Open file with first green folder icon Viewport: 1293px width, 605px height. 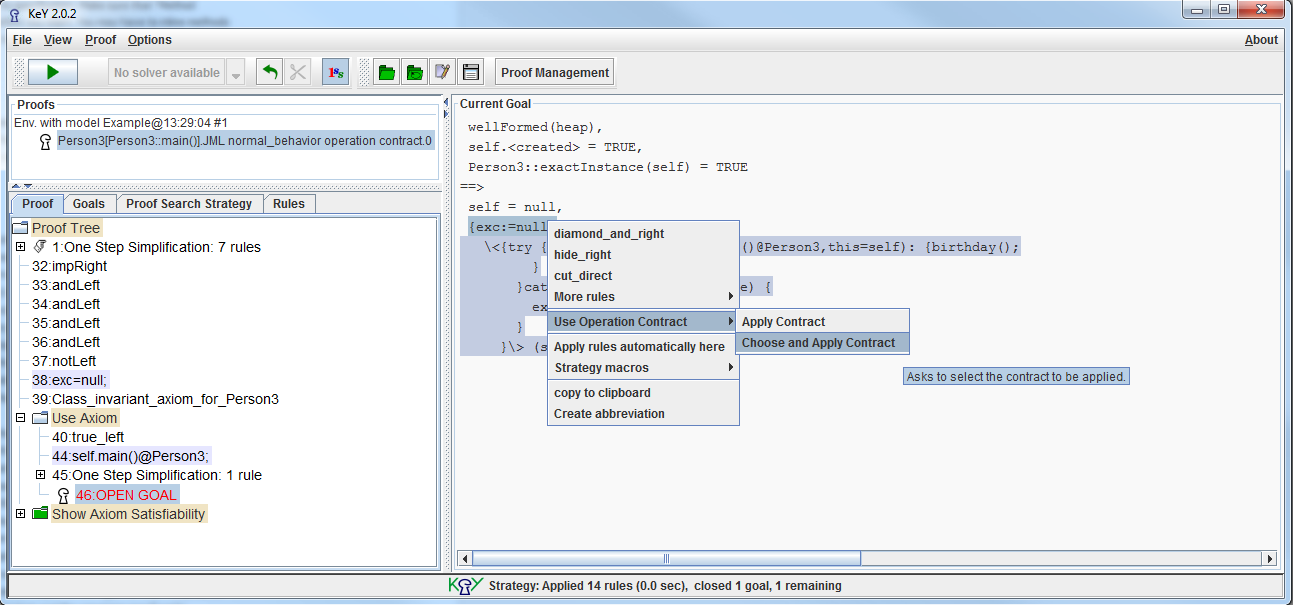[x=387, y=72]
